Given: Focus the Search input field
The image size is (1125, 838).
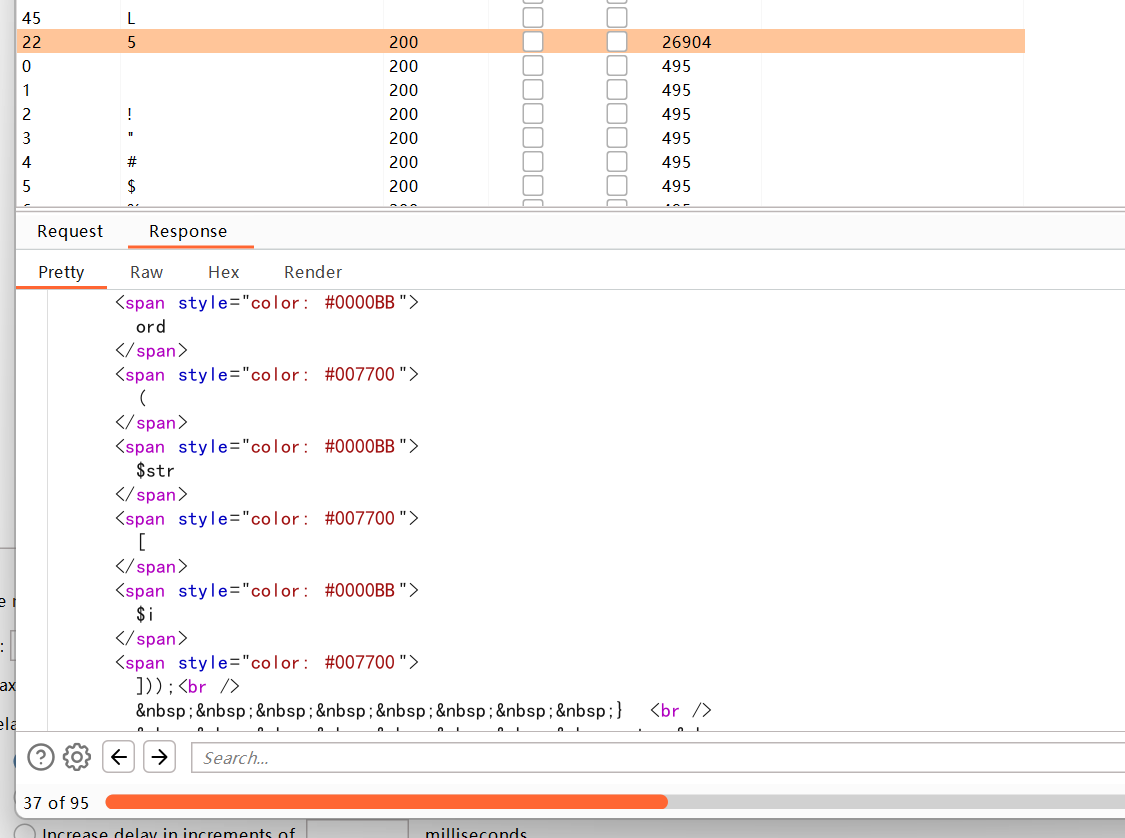Looking at the screenshot, I should pyautogui.click(x=657, y=758).
